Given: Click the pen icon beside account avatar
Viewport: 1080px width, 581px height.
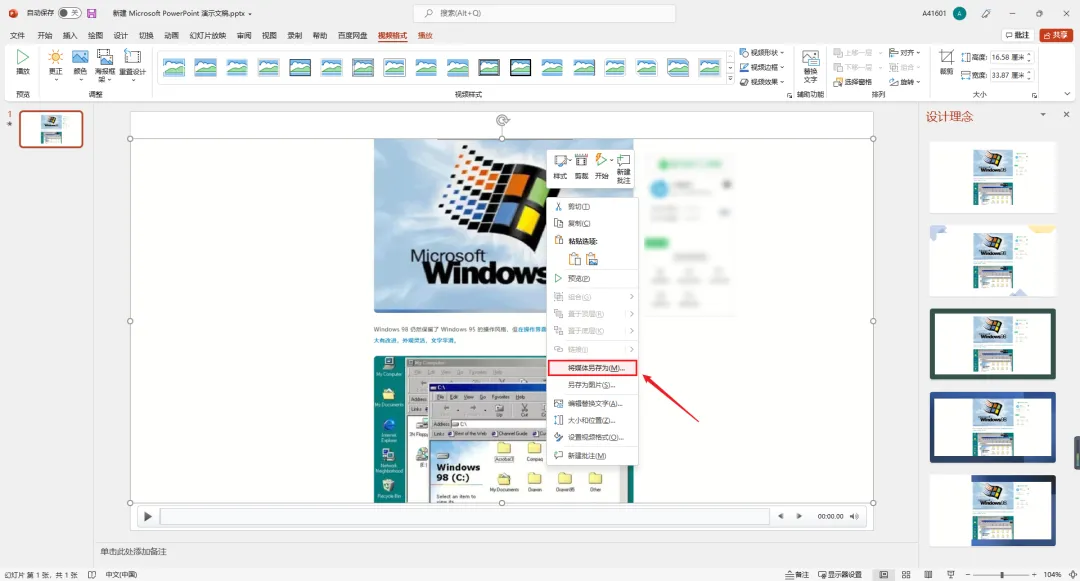Looking at the screenshot, I should click(x=986, y=13).
